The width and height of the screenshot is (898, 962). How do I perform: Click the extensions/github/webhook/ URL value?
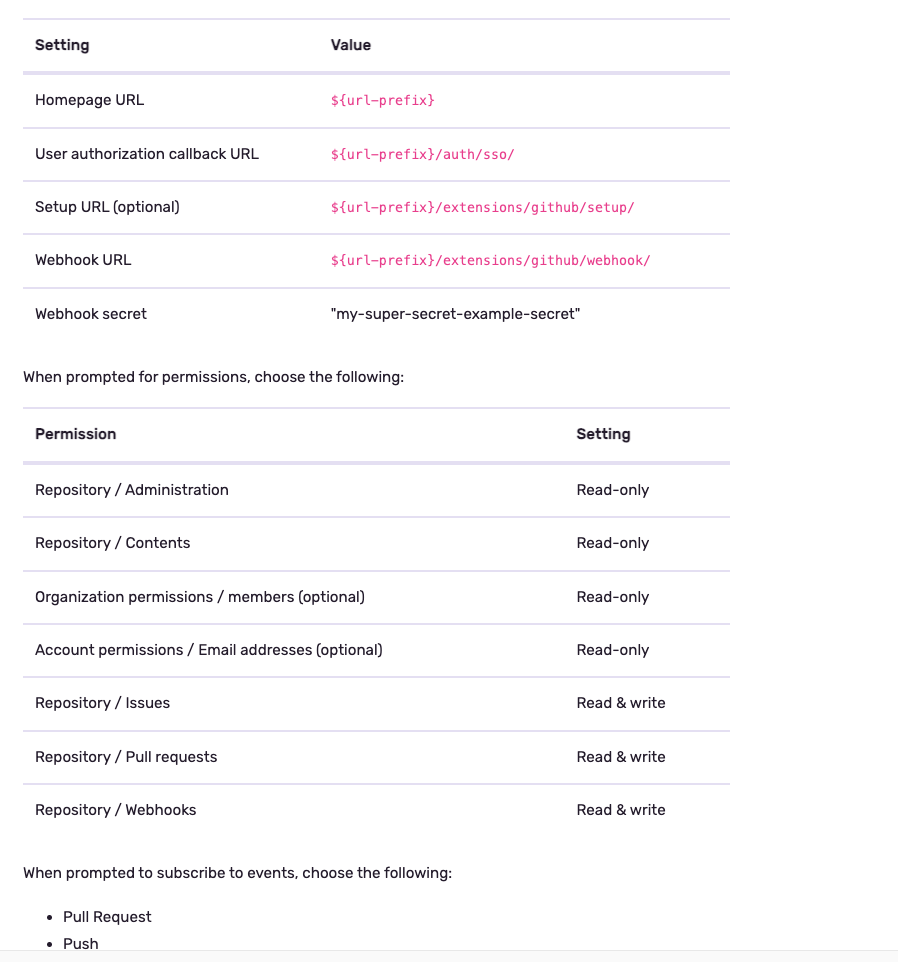point(490,260)
